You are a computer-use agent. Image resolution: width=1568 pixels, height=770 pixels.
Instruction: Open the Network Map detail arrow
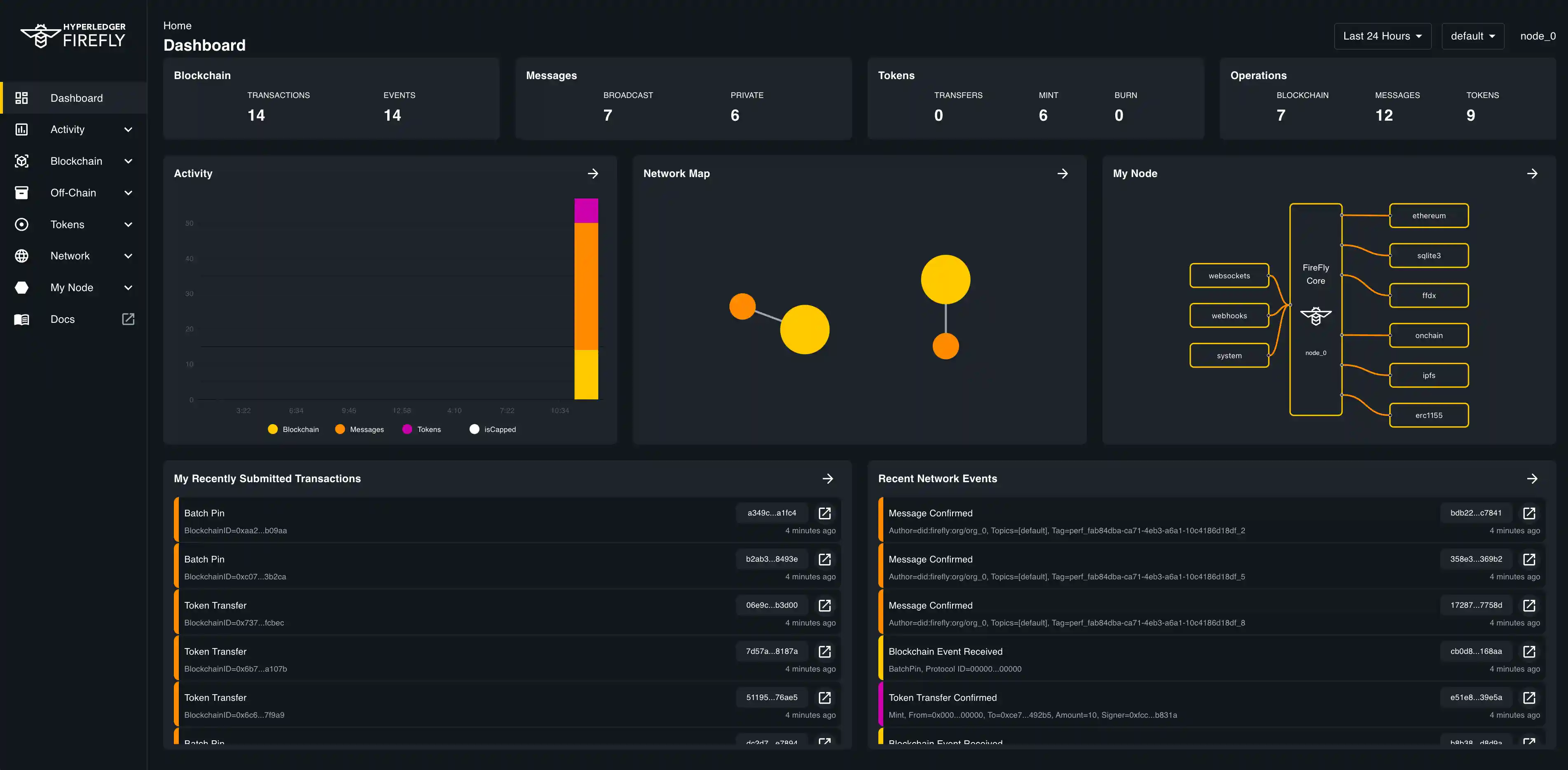(x=1063, y=173)
